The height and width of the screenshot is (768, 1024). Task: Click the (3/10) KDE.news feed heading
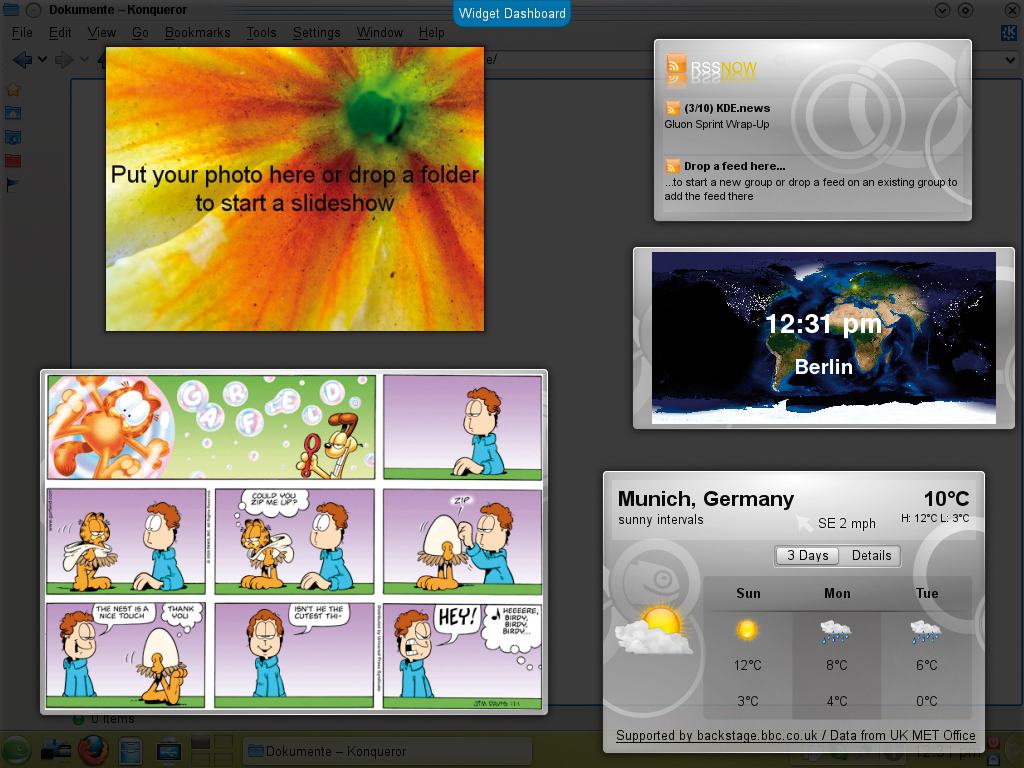pos(727,108)
